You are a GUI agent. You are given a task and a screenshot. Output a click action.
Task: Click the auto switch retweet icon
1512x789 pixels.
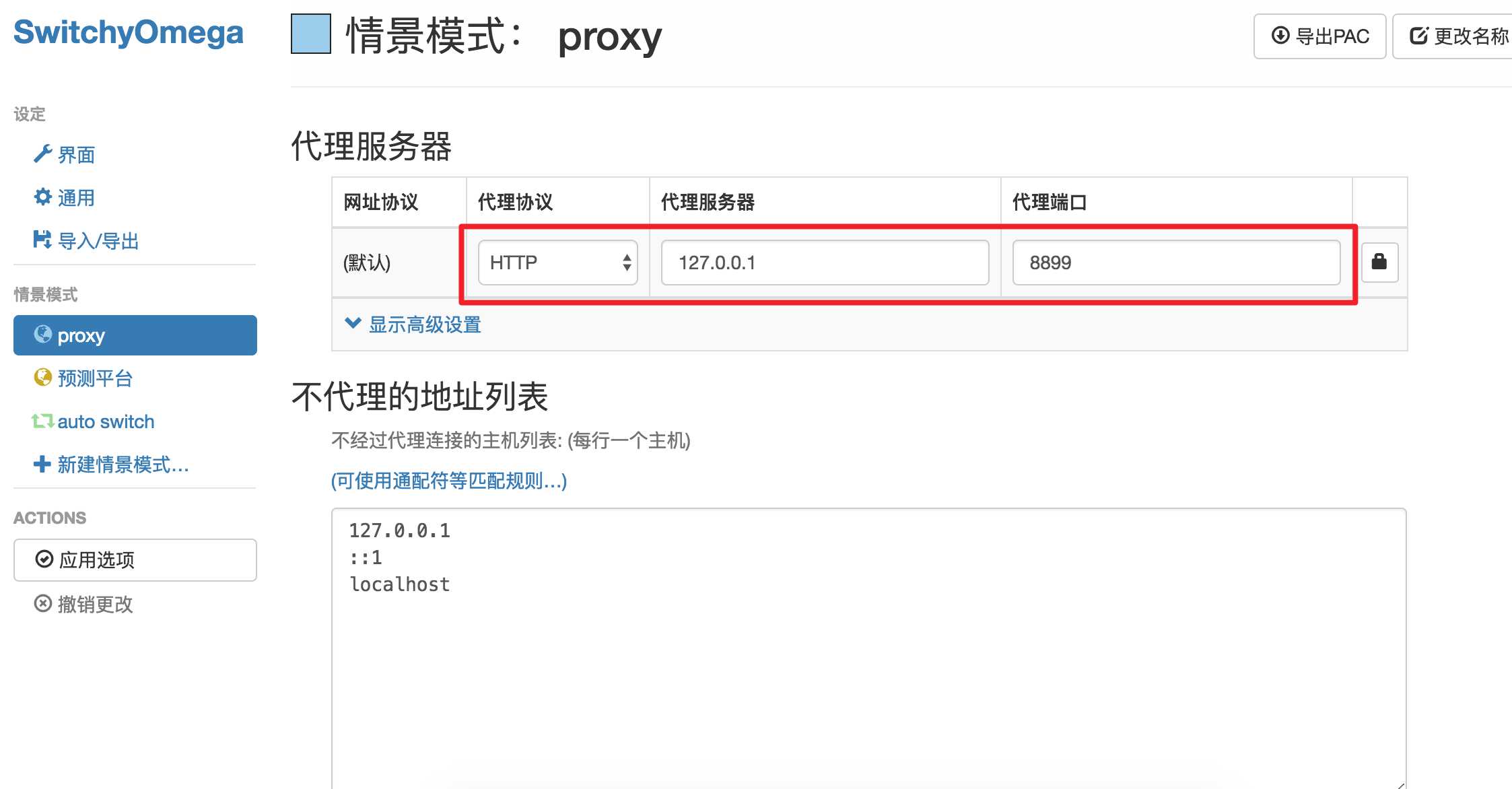(42, 421)
